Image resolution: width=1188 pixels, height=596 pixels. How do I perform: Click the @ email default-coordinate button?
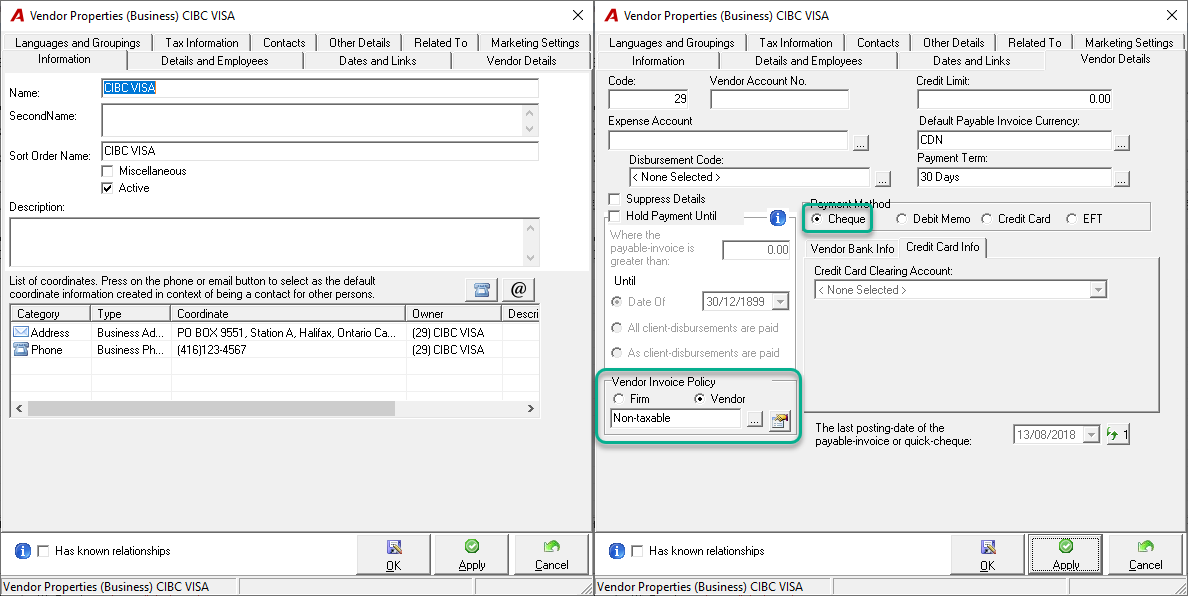coord(518,289)
